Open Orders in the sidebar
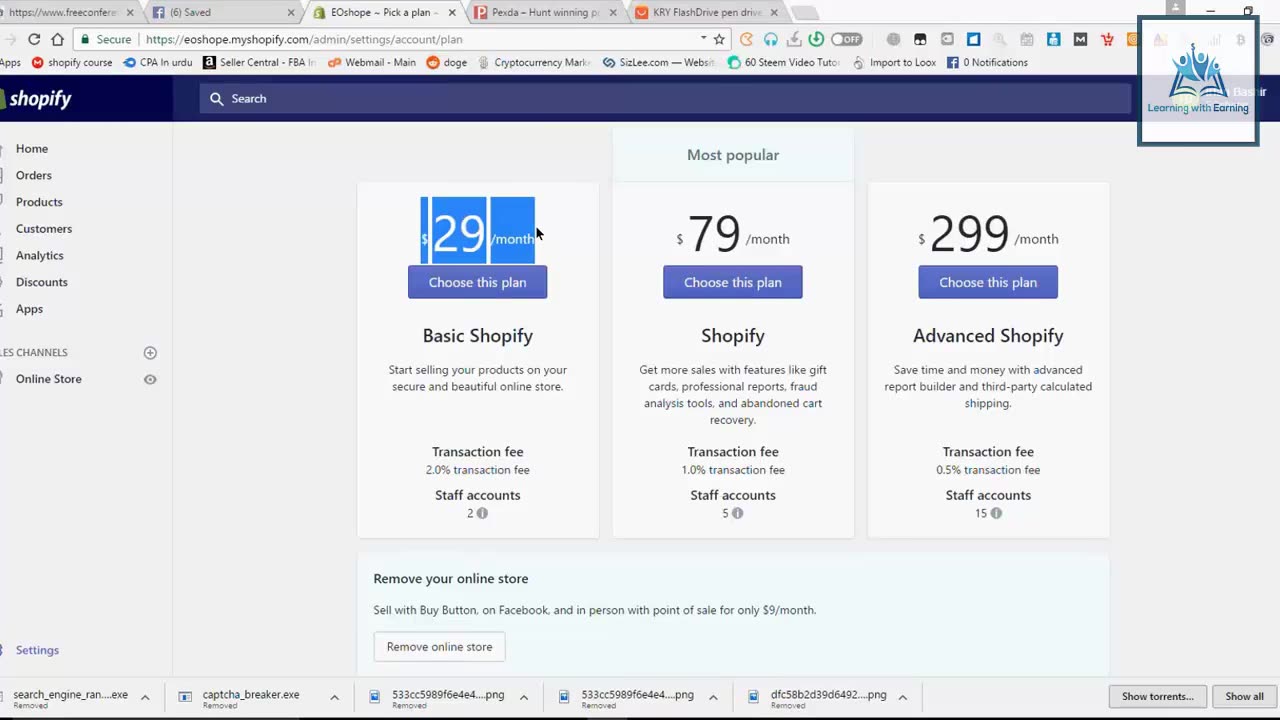The height and width of the screenshot is (720, 1280). [34, 175]
